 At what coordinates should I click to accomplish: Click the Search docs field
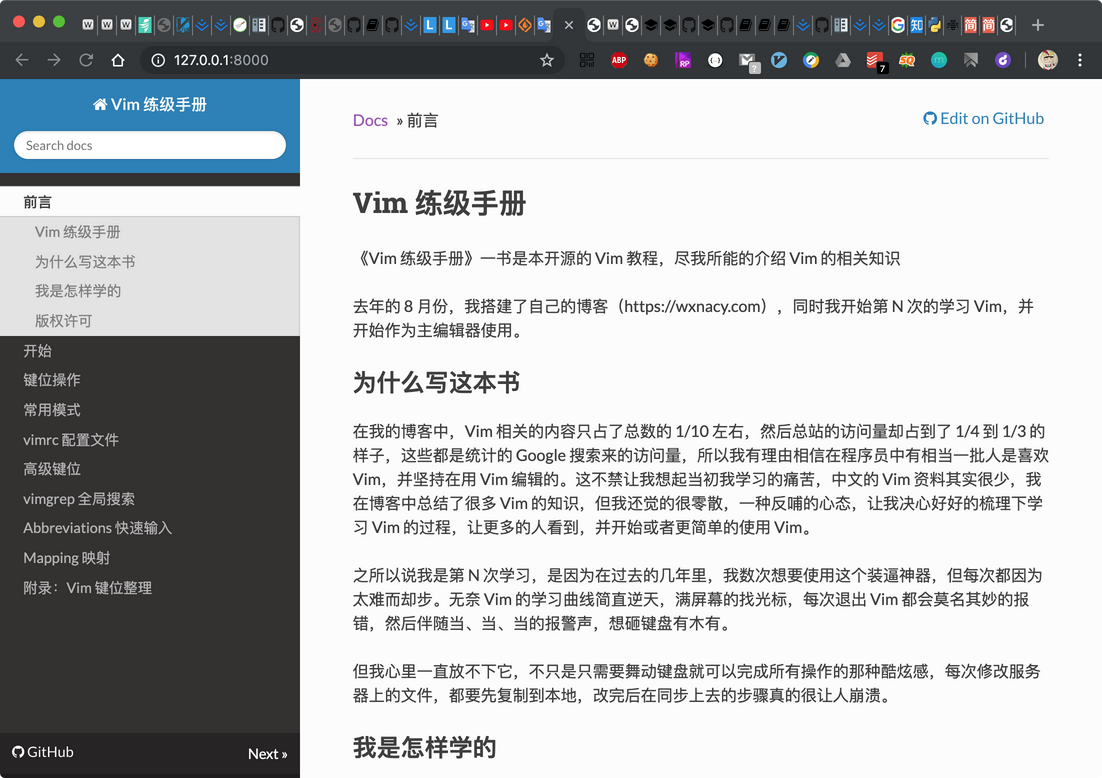click(150, 145)
